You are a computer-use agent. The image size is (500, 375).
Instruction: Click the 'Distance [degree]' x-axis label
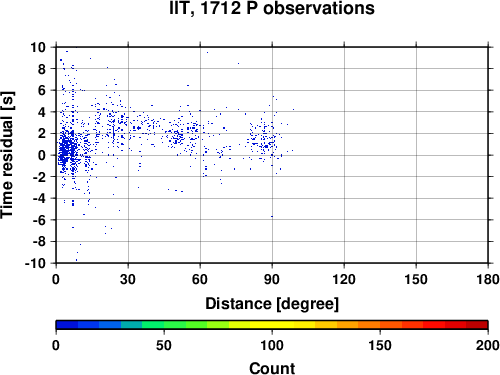pyautogui.click(x=272, y=304)
